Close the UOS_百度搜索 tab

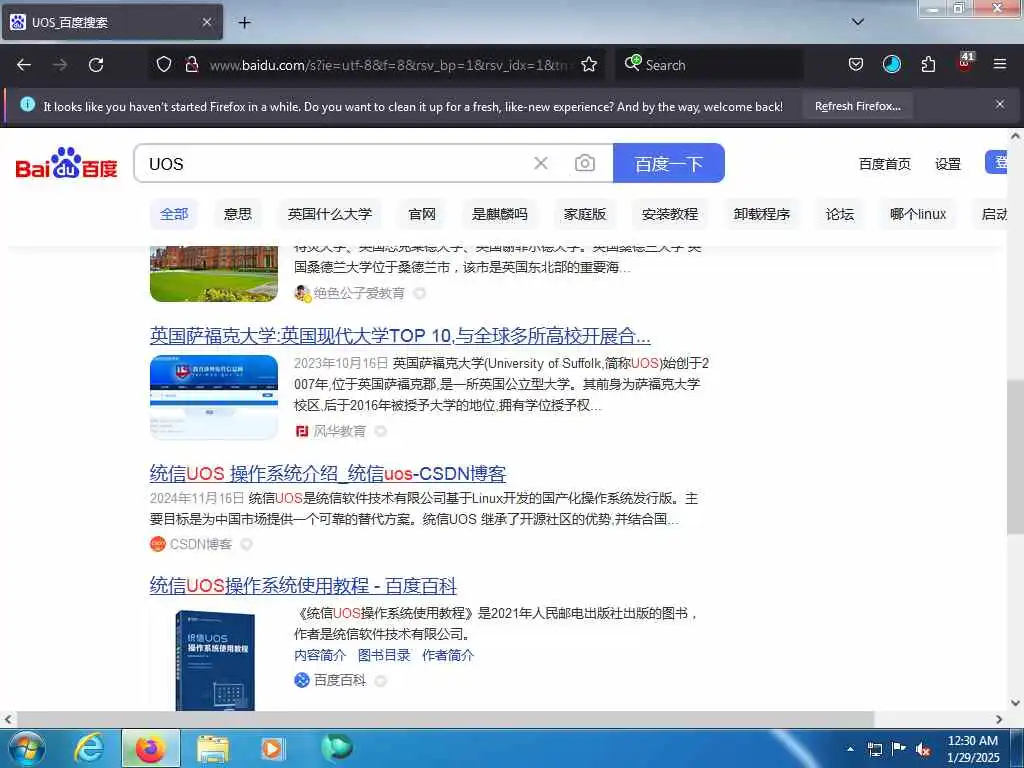click(x=206, y=22)
